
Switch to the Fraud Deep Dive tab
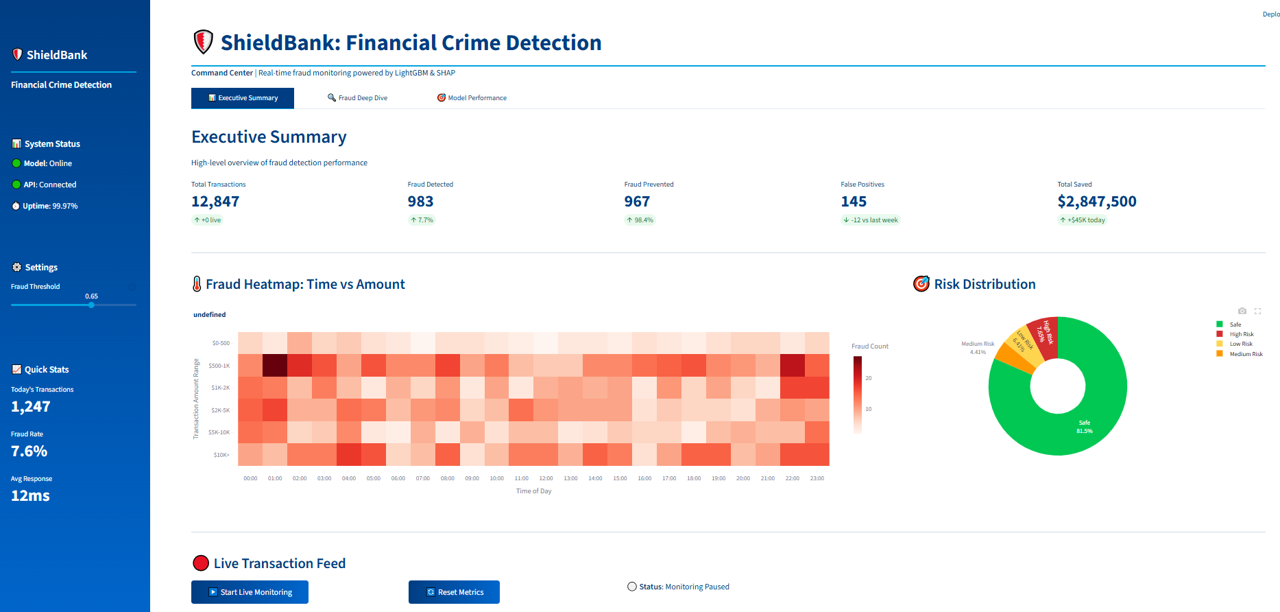click(x=357, y=98)
